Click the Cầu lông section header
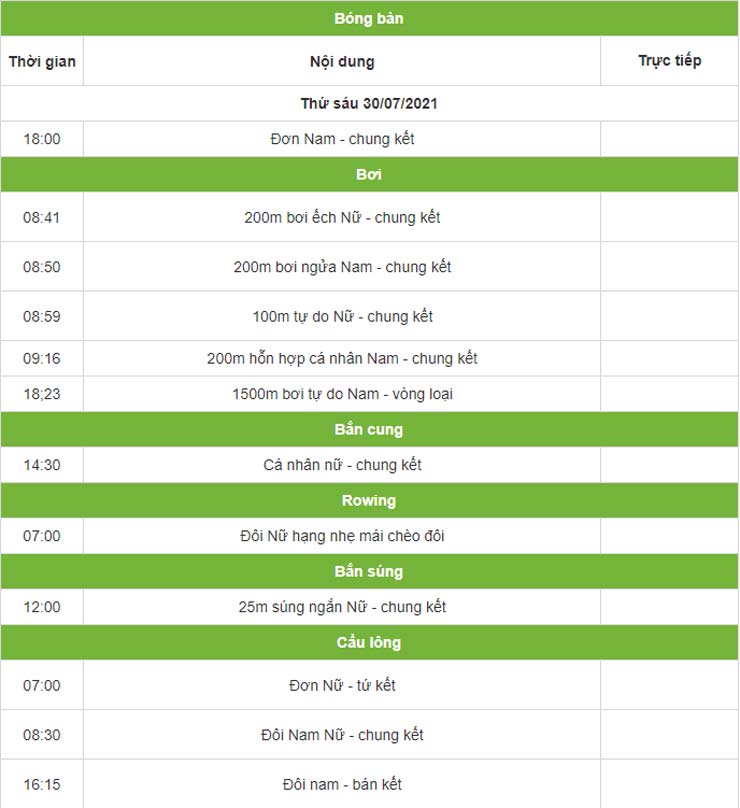The width and height of the screenshot is (740, 808). (369, 642)
